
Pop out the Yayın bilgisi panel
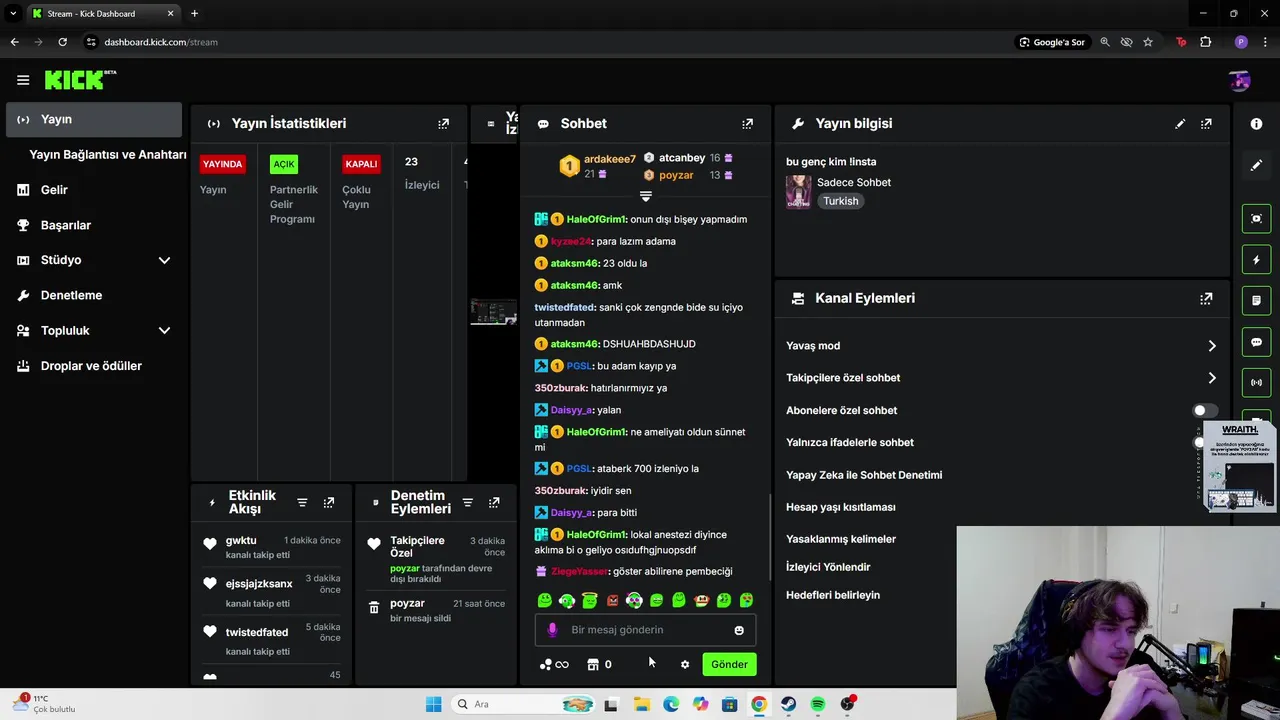click(x=1206, y=124)
